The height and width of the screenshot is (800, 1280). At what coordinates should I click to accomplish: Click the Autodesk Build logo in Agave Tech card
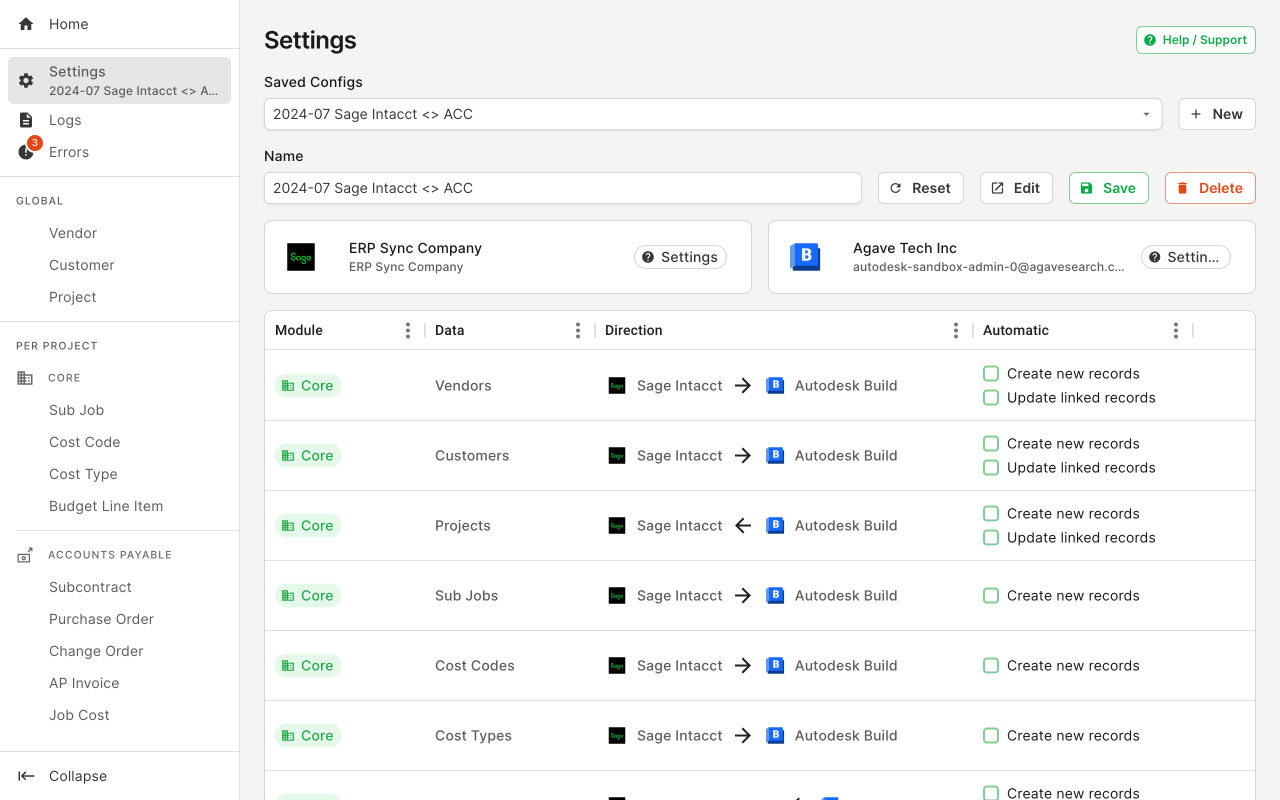(805, 257)
